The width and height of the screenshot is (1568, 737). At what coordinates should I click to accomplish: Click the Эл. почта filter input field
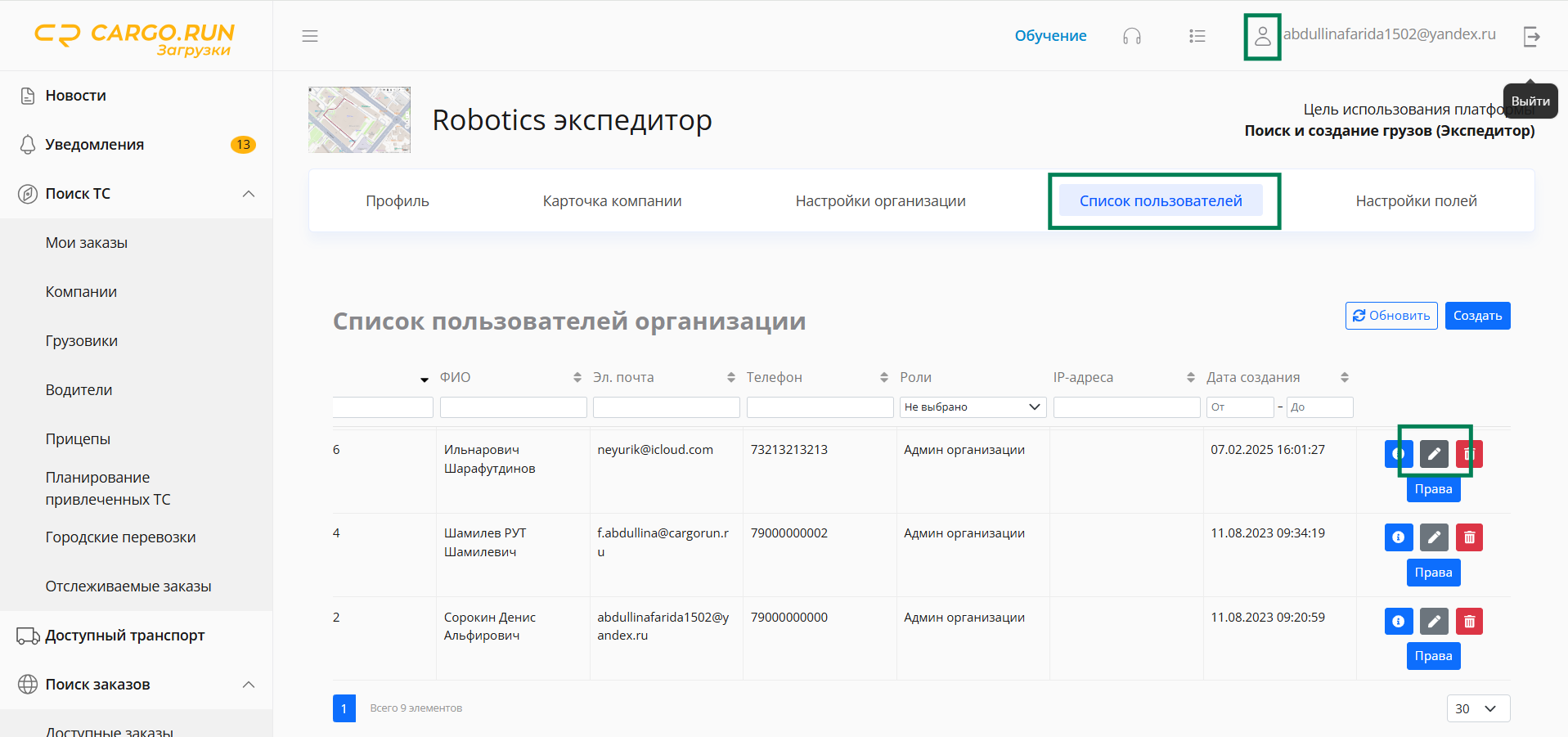click(666, 407)
